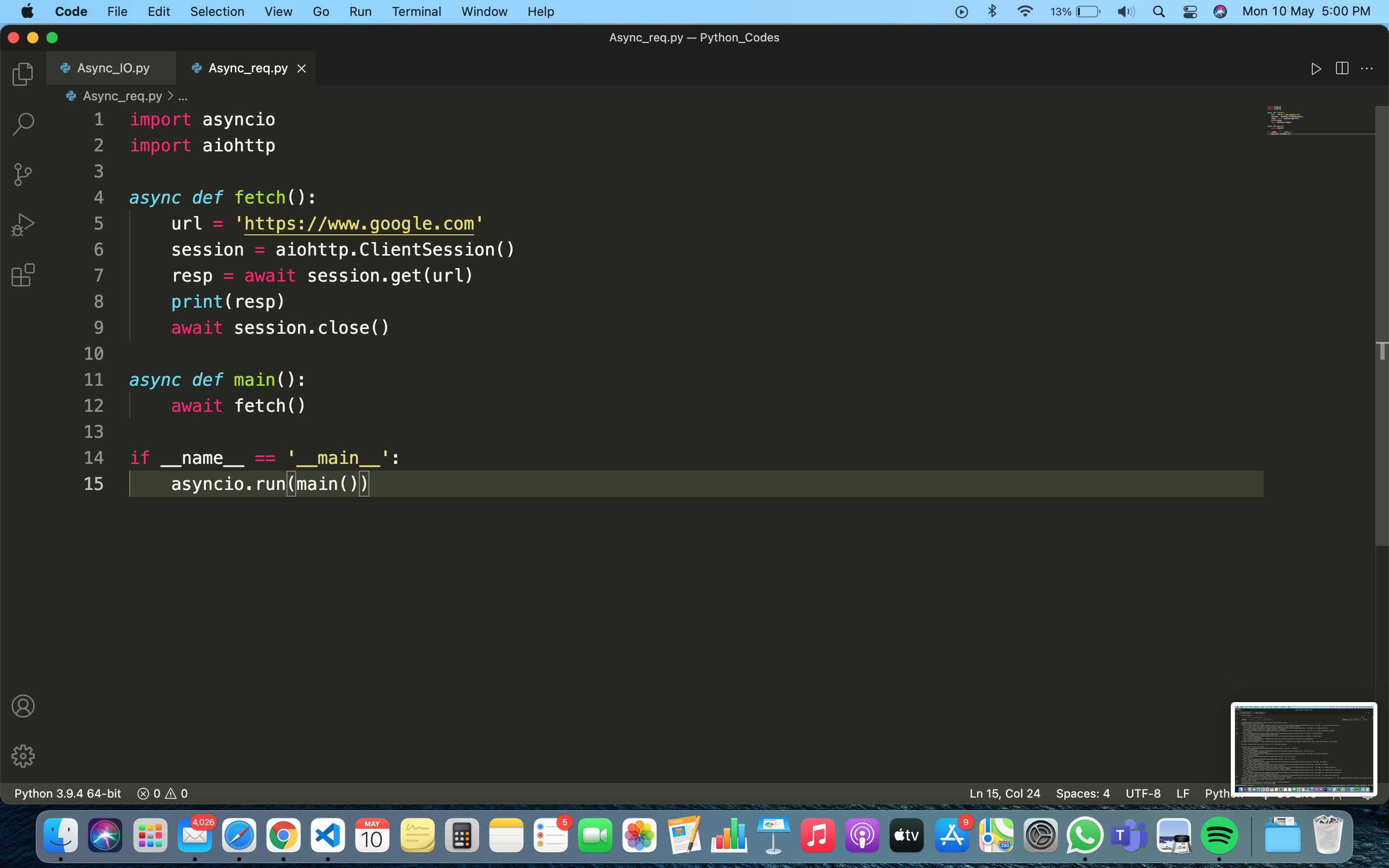Click the Accounts icon in activity bar

point(23,705)
